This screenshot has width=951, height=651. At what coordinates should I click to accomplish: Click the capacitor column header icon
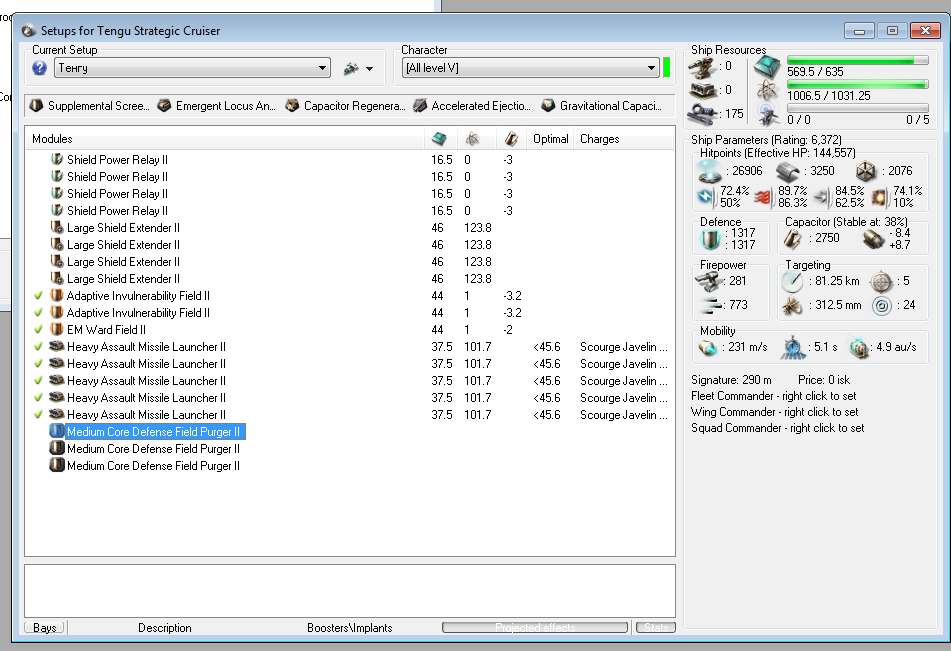511,139
